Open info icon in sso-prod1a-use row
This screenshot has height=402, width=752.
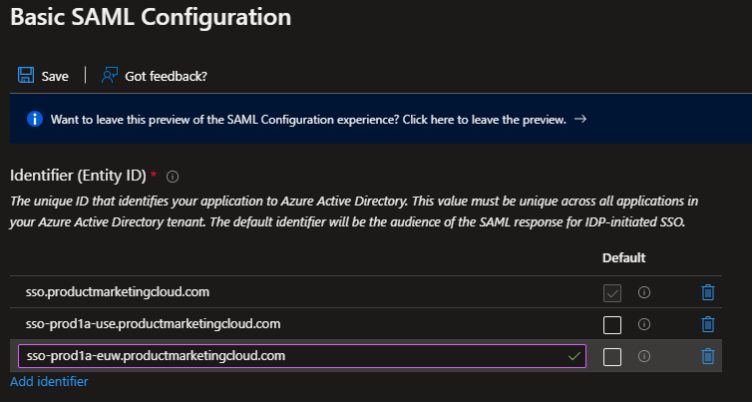pyautogui.click(x=644, y=324)
